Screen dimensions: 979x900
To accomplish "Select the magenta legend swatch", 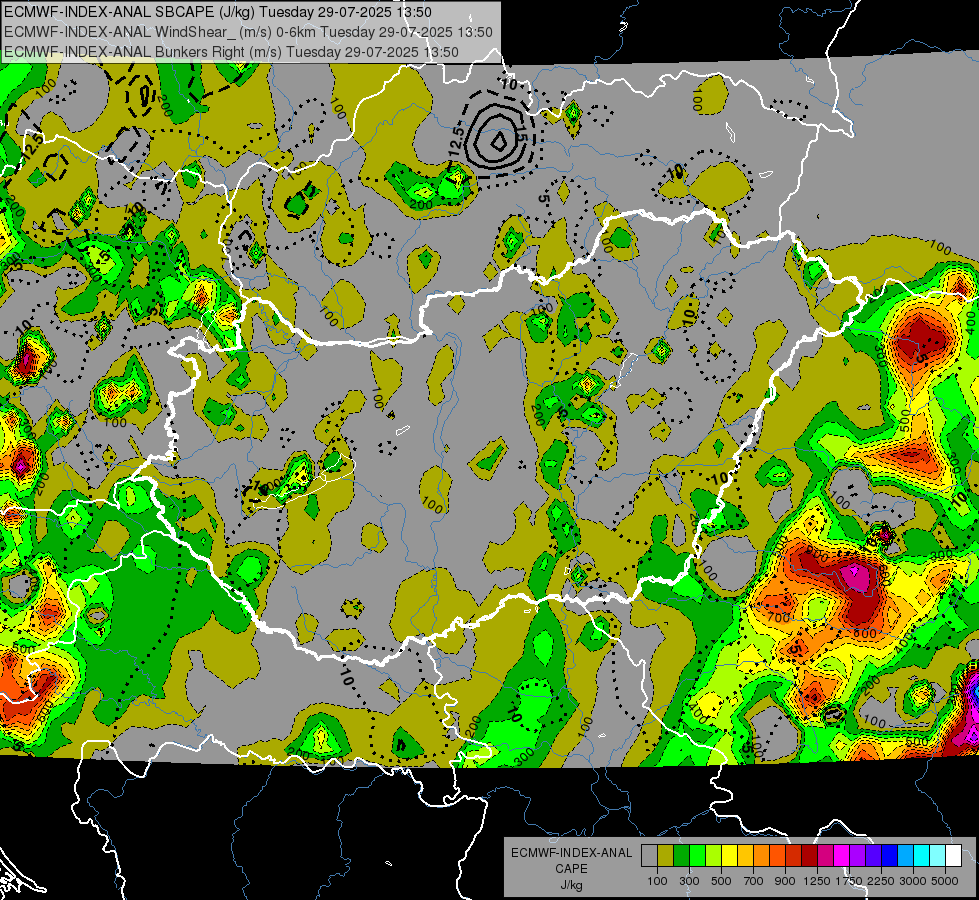I will click(x=842, y=856).
